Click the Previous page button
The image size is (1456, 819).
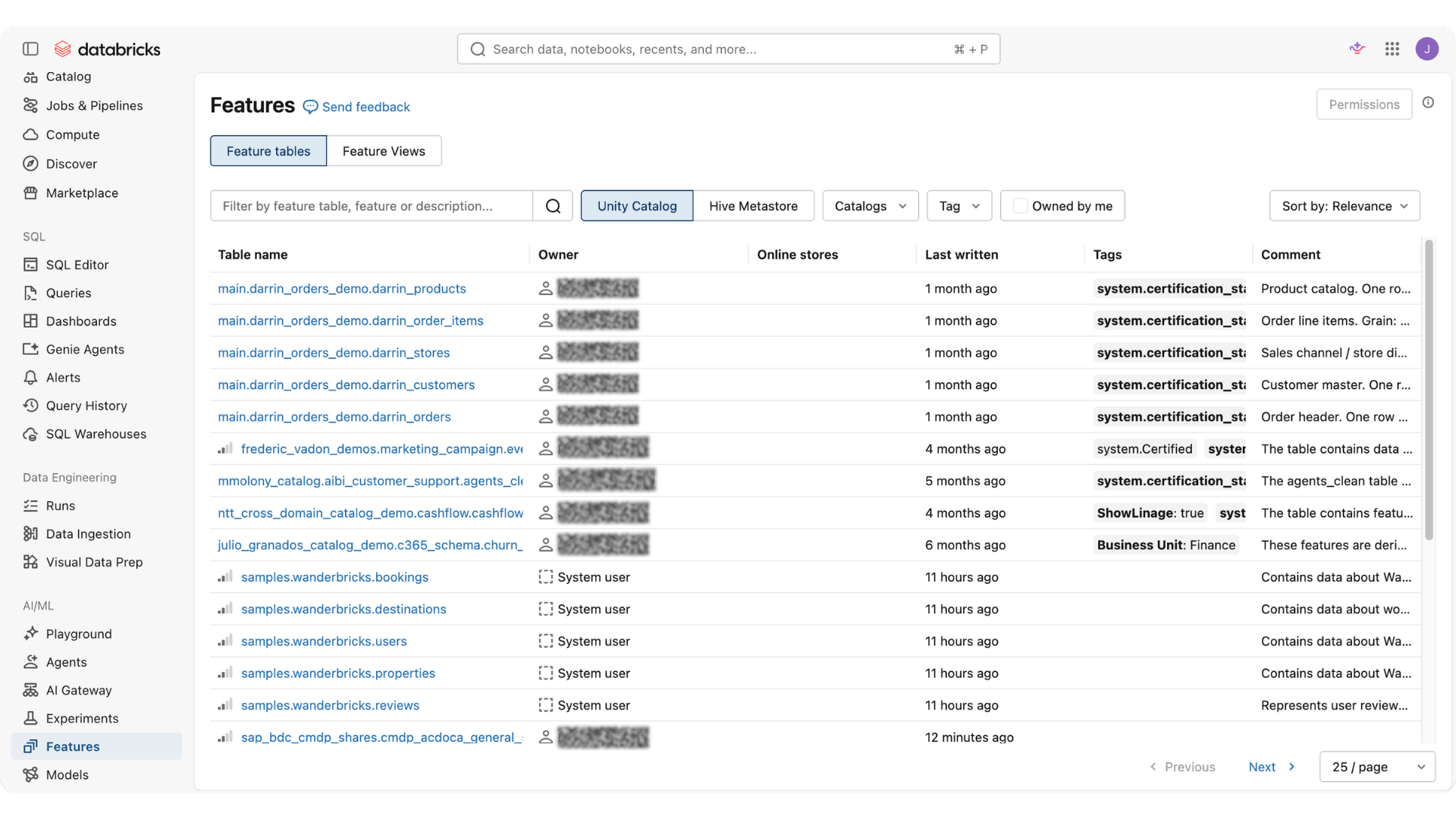click(1182, 767)
